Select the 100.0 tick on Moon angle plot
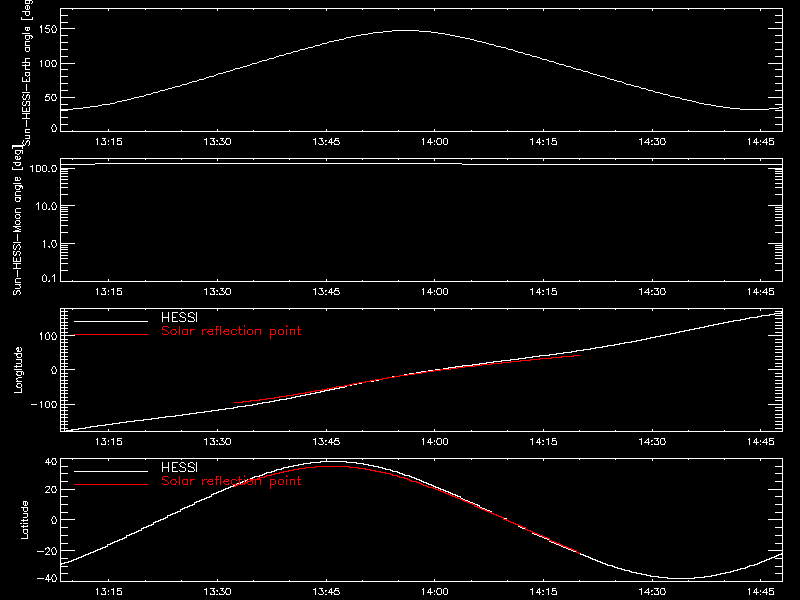Screen dimensions: 800x600 click(43, 168)
